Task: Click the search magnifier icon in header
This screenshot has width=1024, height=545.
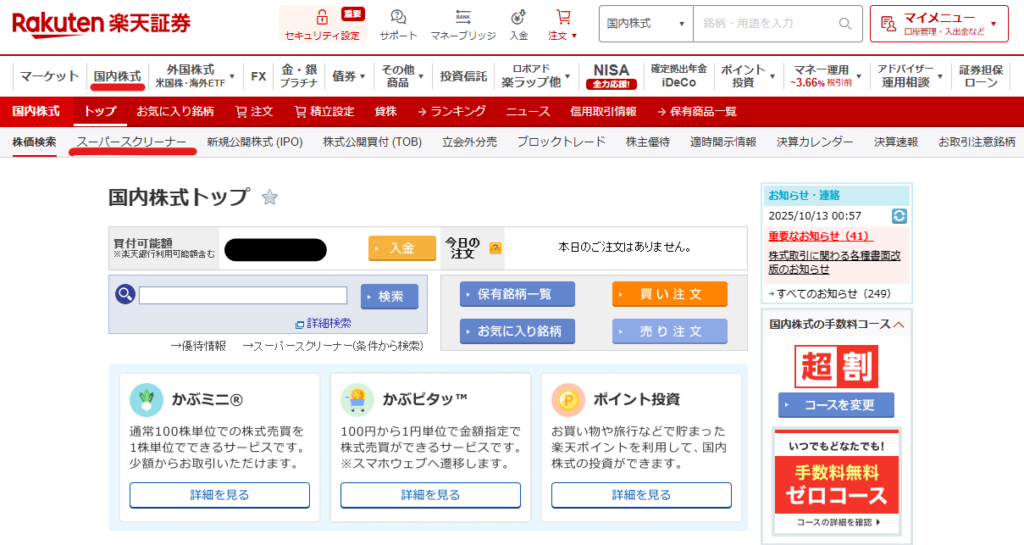Action: pyautogui.click(x=845, y=23)
